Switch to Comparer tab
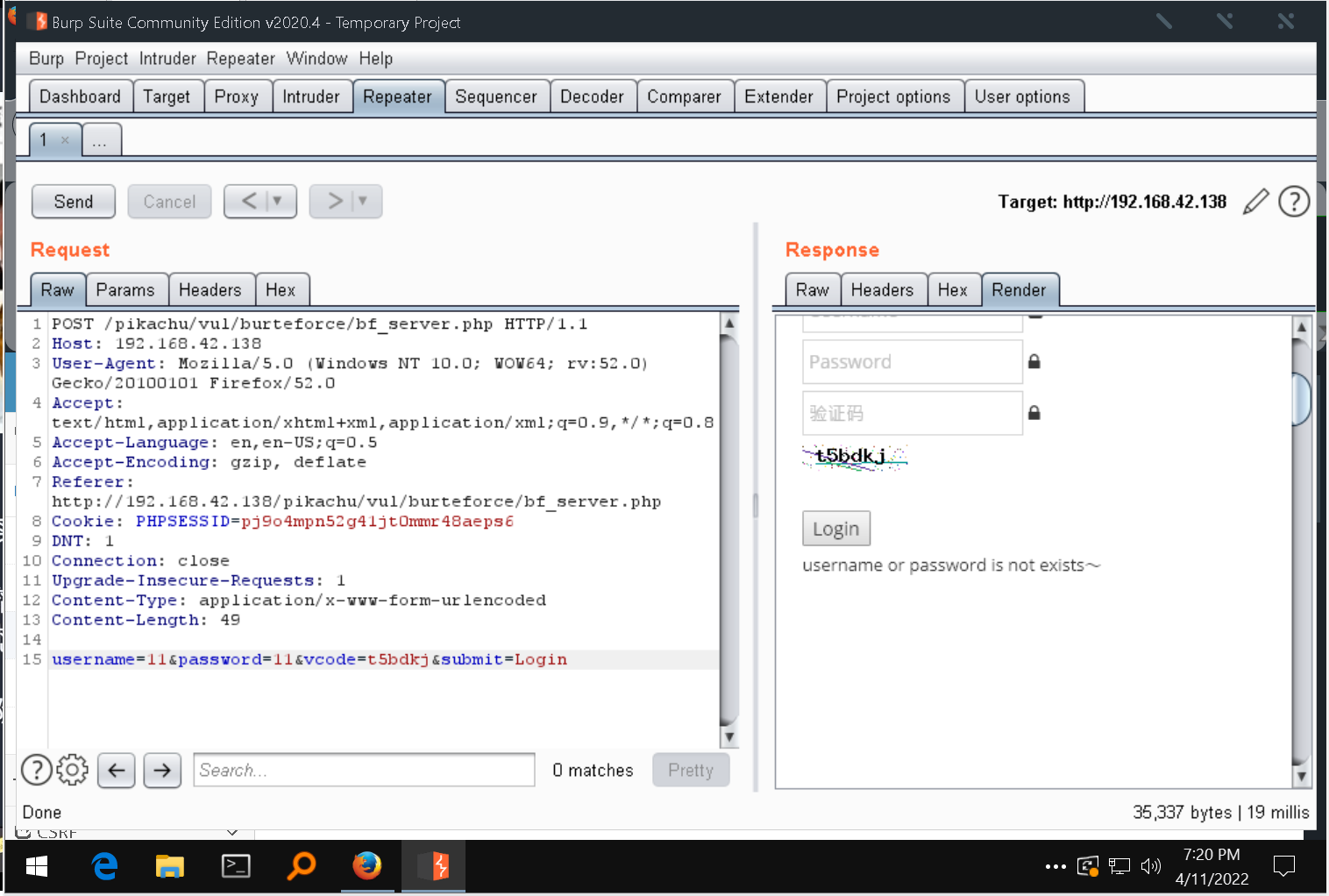 [x=685, y=96]
